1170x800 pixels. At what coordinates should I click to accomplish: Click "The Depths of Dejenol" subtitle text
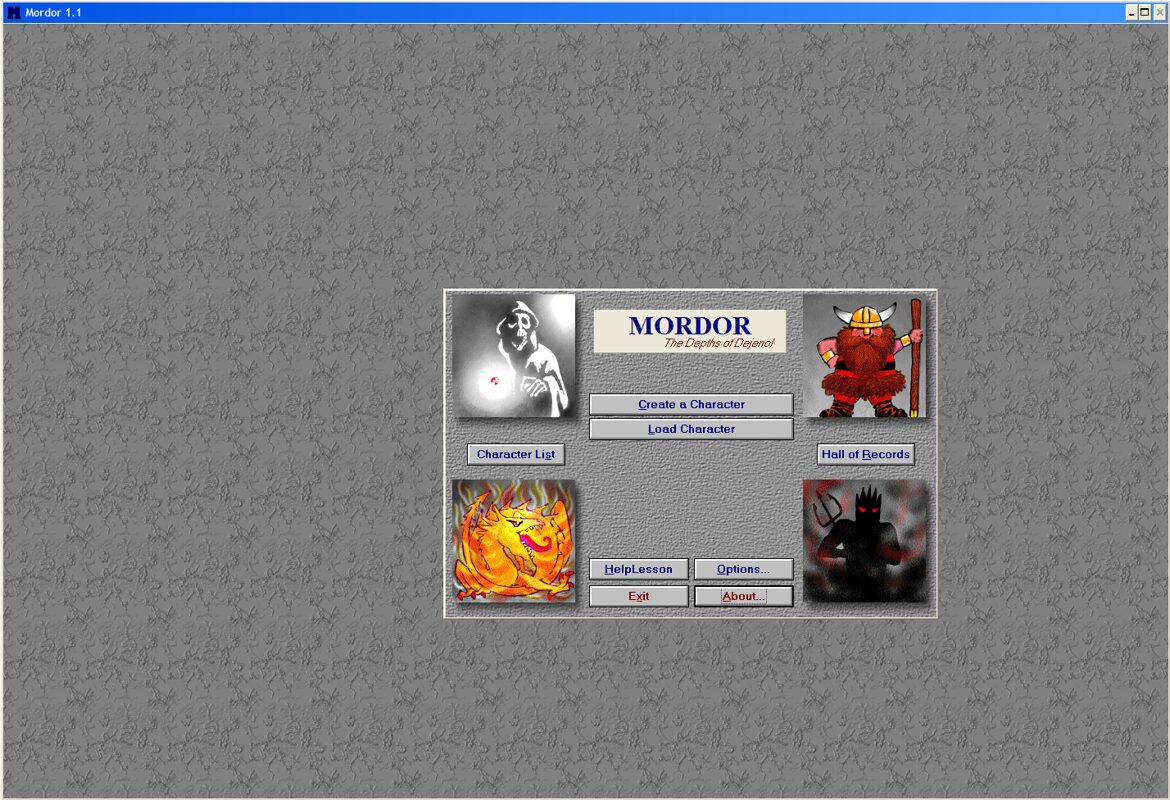[718, 343]
